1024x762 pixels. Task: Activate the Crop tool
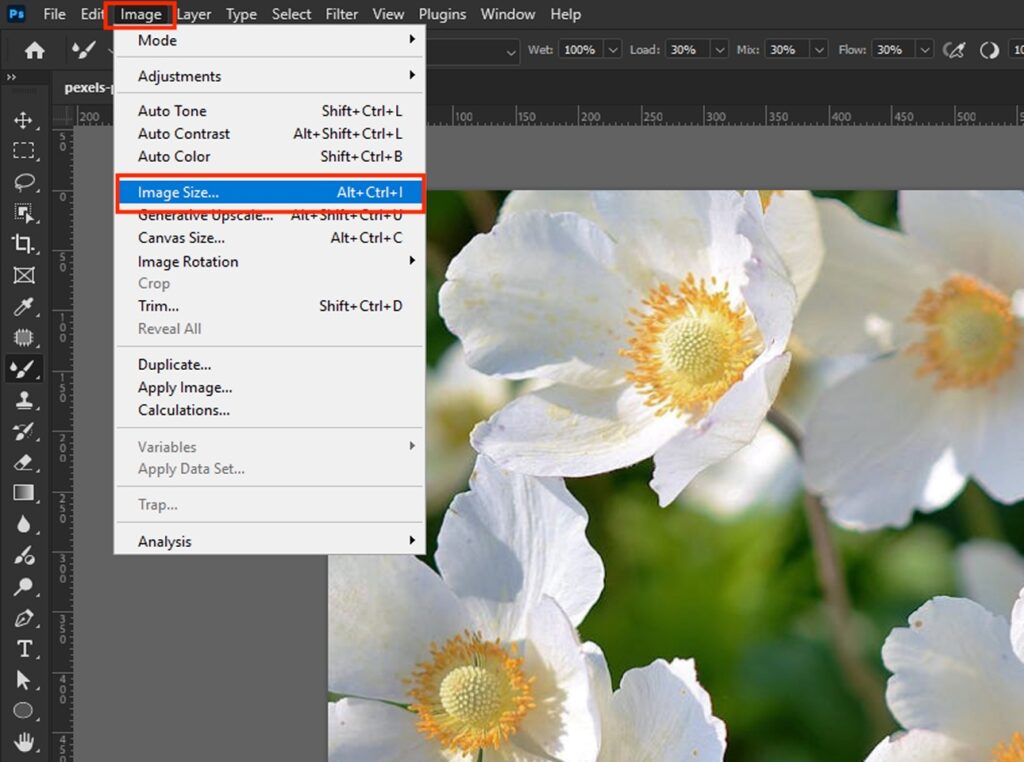pyautogui.click(x=25, y=244)
